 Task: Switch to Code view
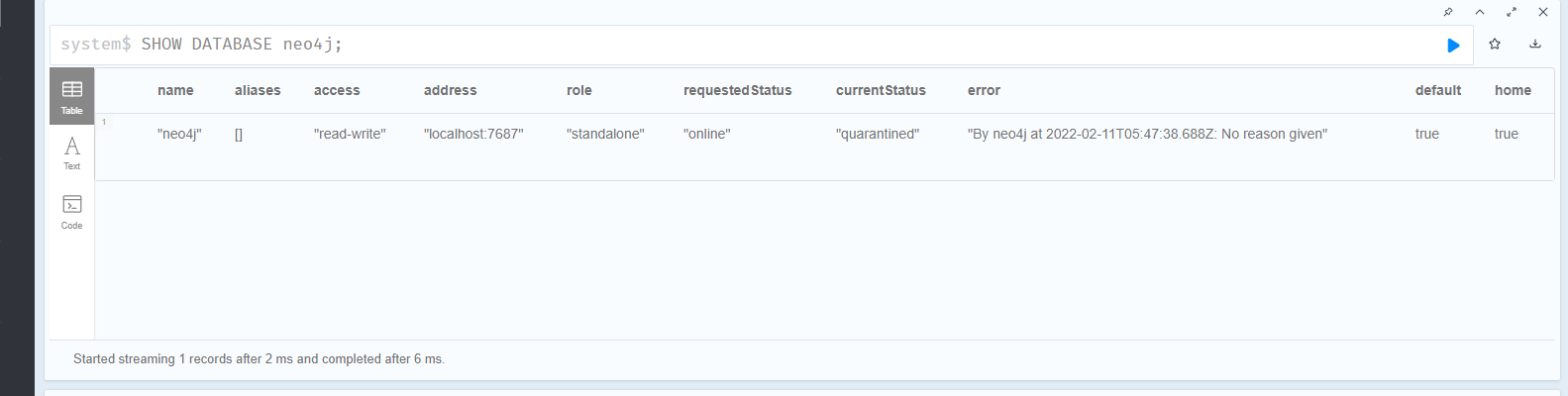(x=72, y=211)
